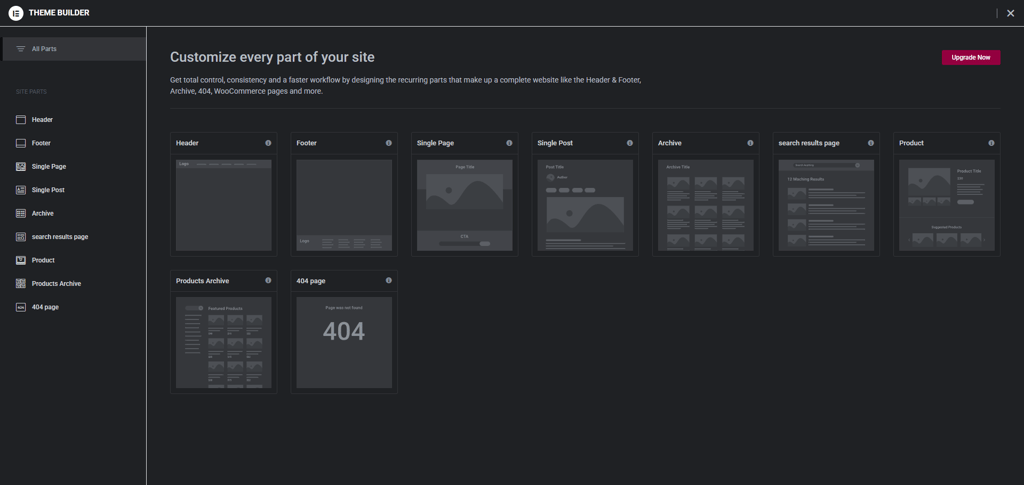
Task: Open info icon on Products Archive card
Action: coord(268,281)
